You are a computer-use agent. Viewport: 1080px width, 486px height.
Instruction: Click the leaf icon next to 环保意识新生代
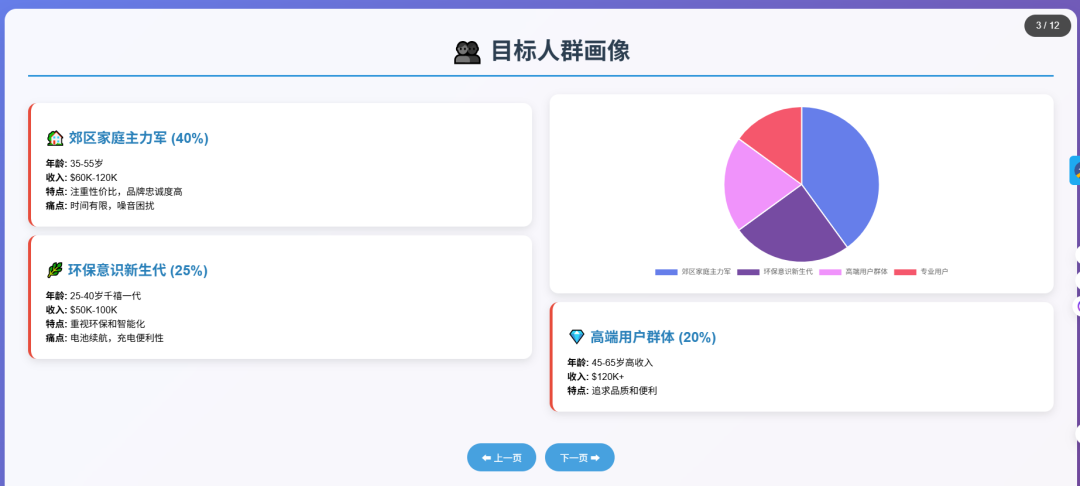pos(55,271)
